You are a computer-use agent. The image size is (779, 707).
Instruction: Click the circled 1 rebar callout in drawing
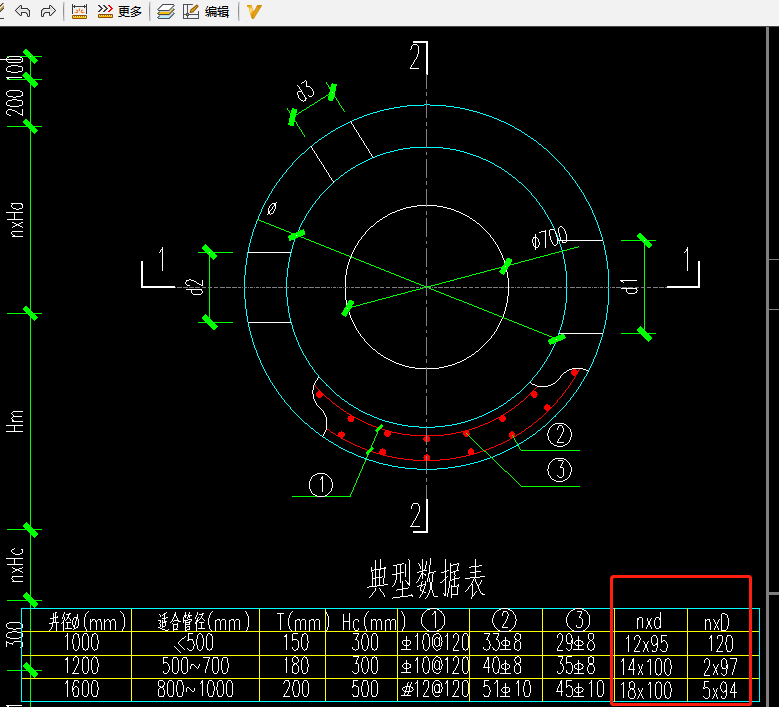320,485
